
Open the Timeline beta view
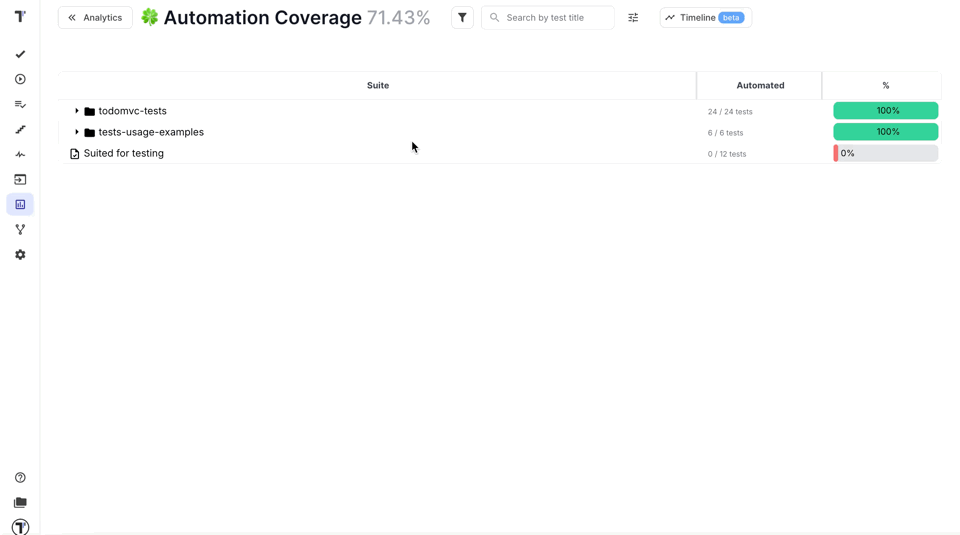point(705,17)
